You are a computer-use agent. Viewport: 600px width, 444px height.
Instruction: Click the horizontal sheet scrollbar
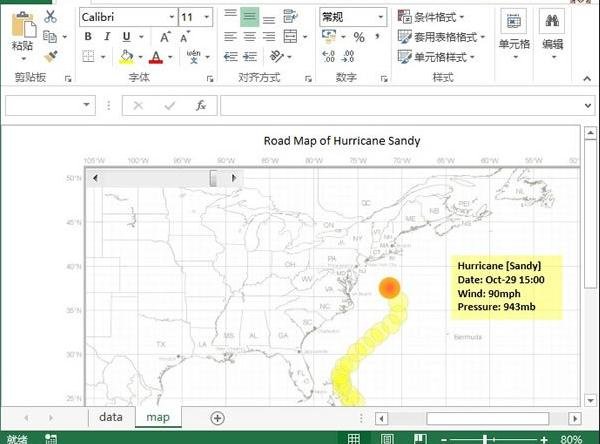pyautogui.click(x=488, y=418)
